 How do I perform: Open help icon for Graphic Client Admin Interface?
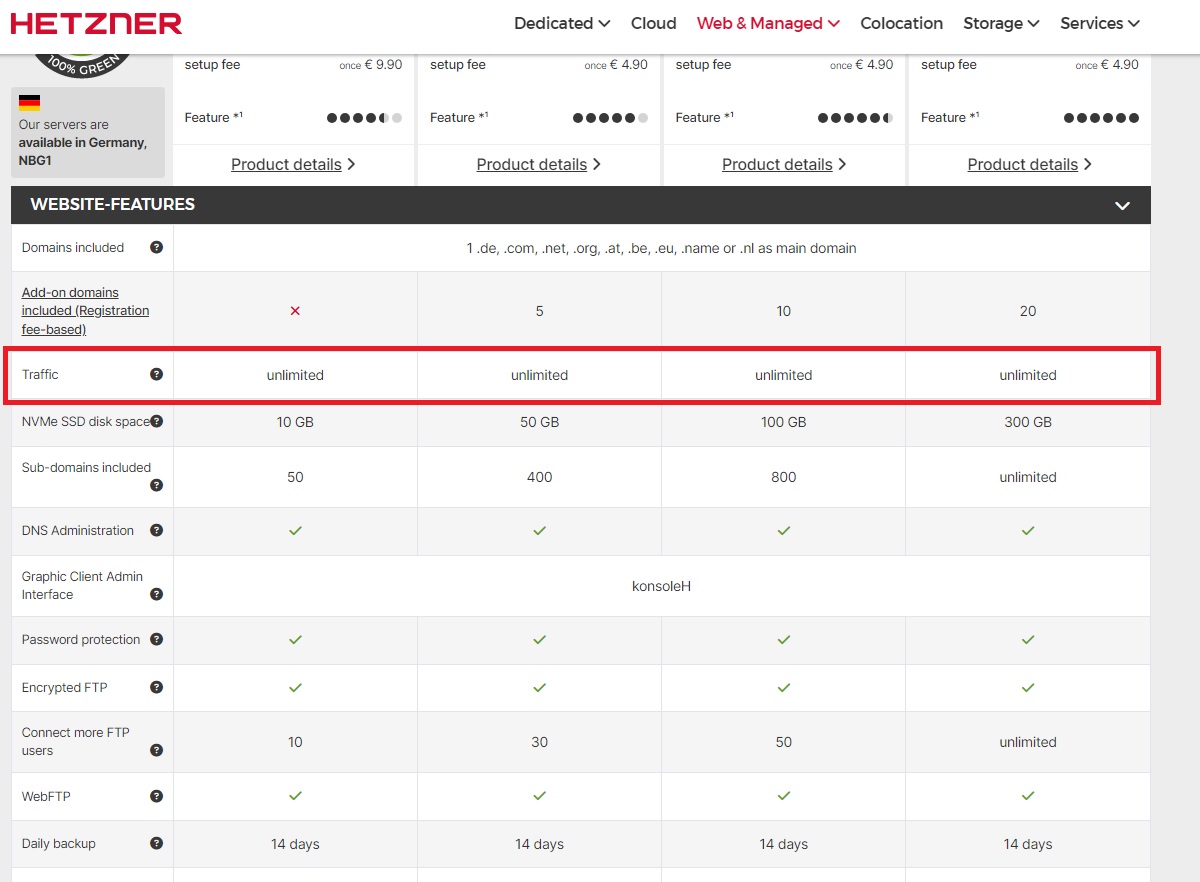pos(156,594)
